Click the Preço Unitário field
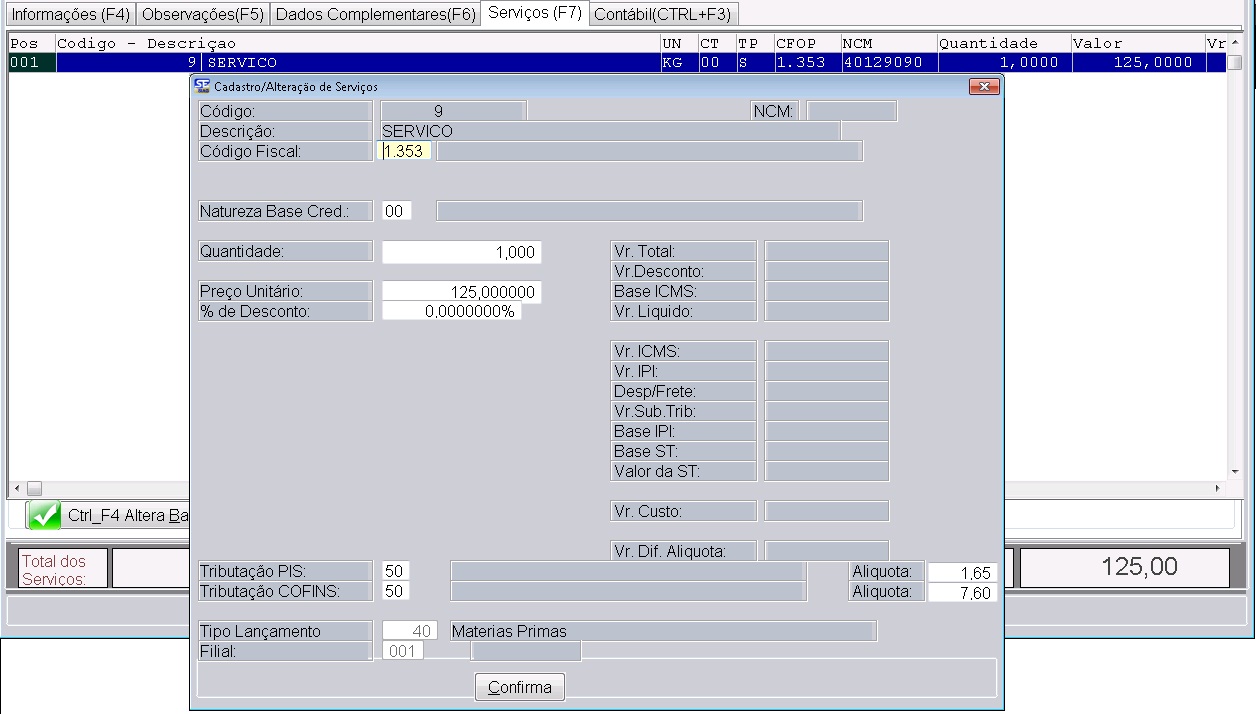The height and width of the screenshot is (714, 1256). 461,292
